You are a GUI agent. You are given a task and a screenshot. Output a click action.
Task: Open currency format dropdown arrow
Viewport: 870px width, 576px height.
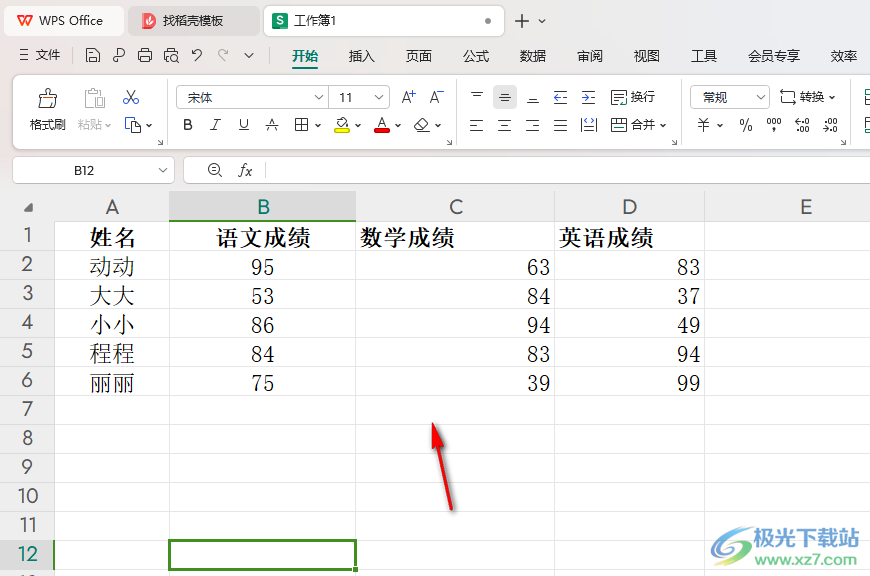point(720,125)
